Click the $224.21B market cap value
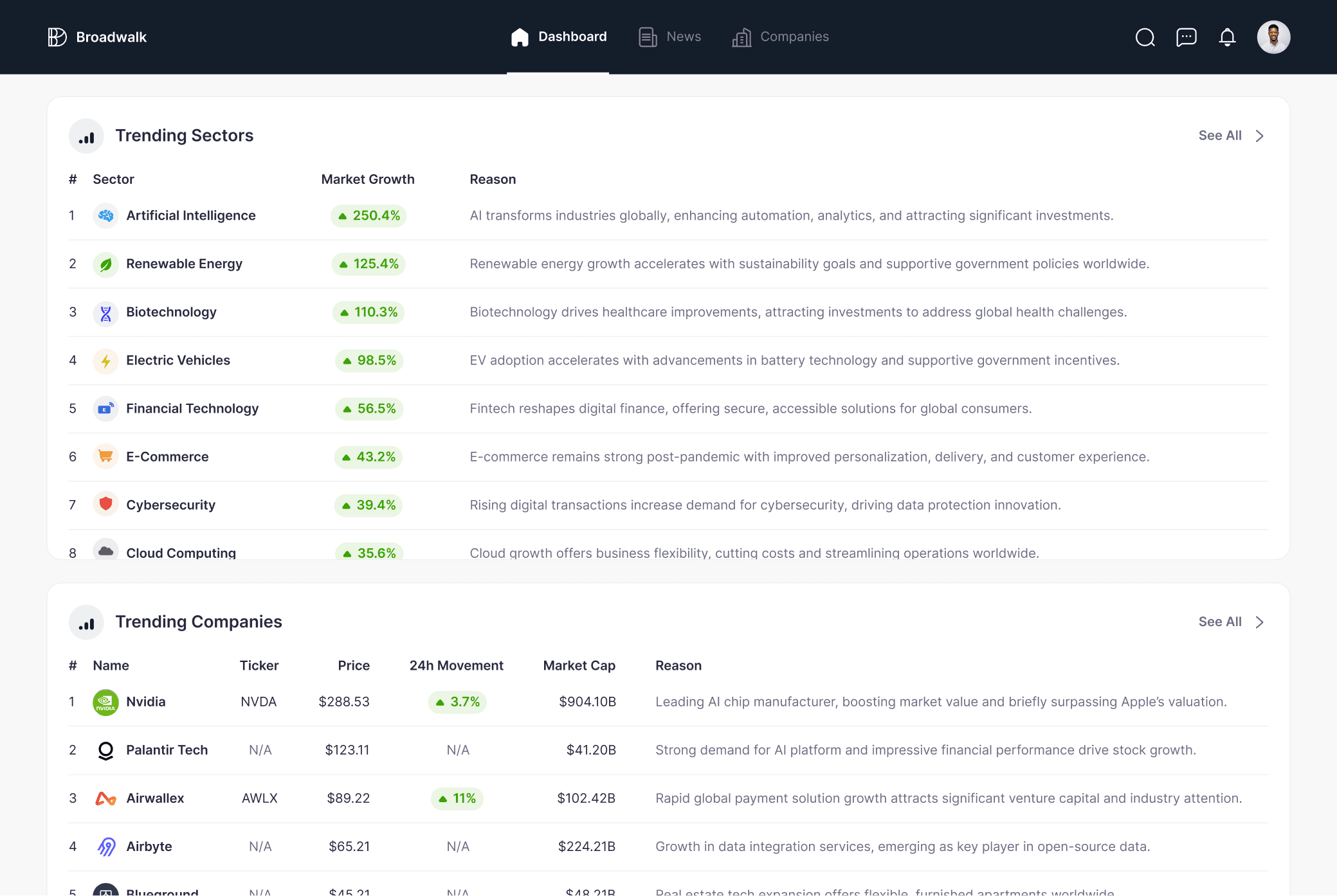This screenshot has height=896, width=1337. [x=587, y=846]
